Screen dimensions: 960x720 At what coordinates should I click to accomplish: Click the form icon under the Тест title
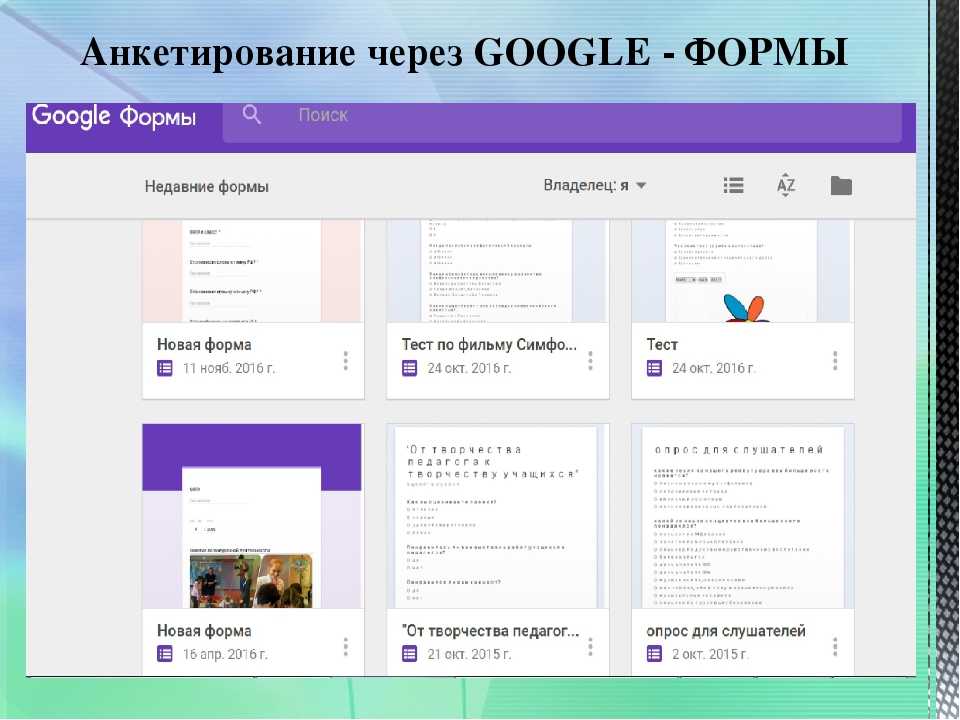pyautogui.click(x=654, y=368)
